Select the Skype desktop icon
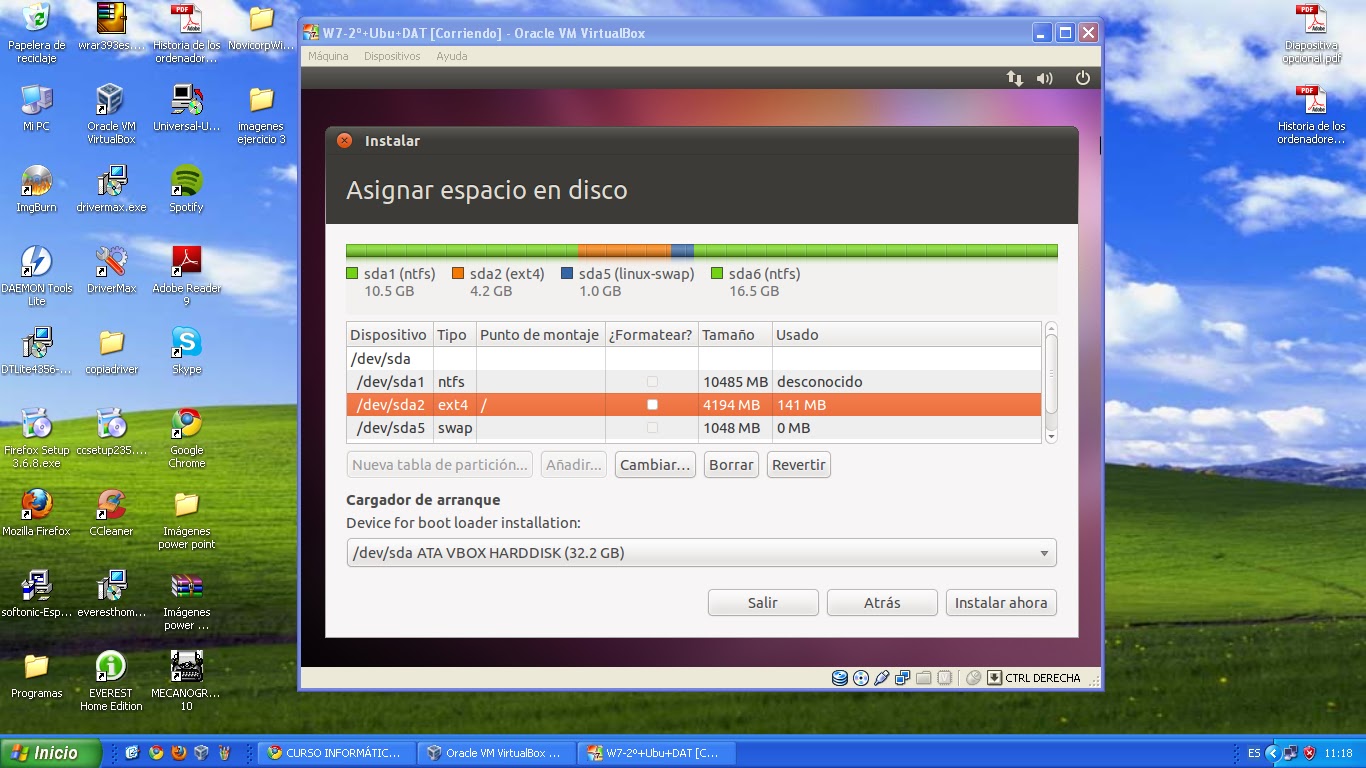Viewport: 1366px width, 768px height. click(x=186, y=351)
